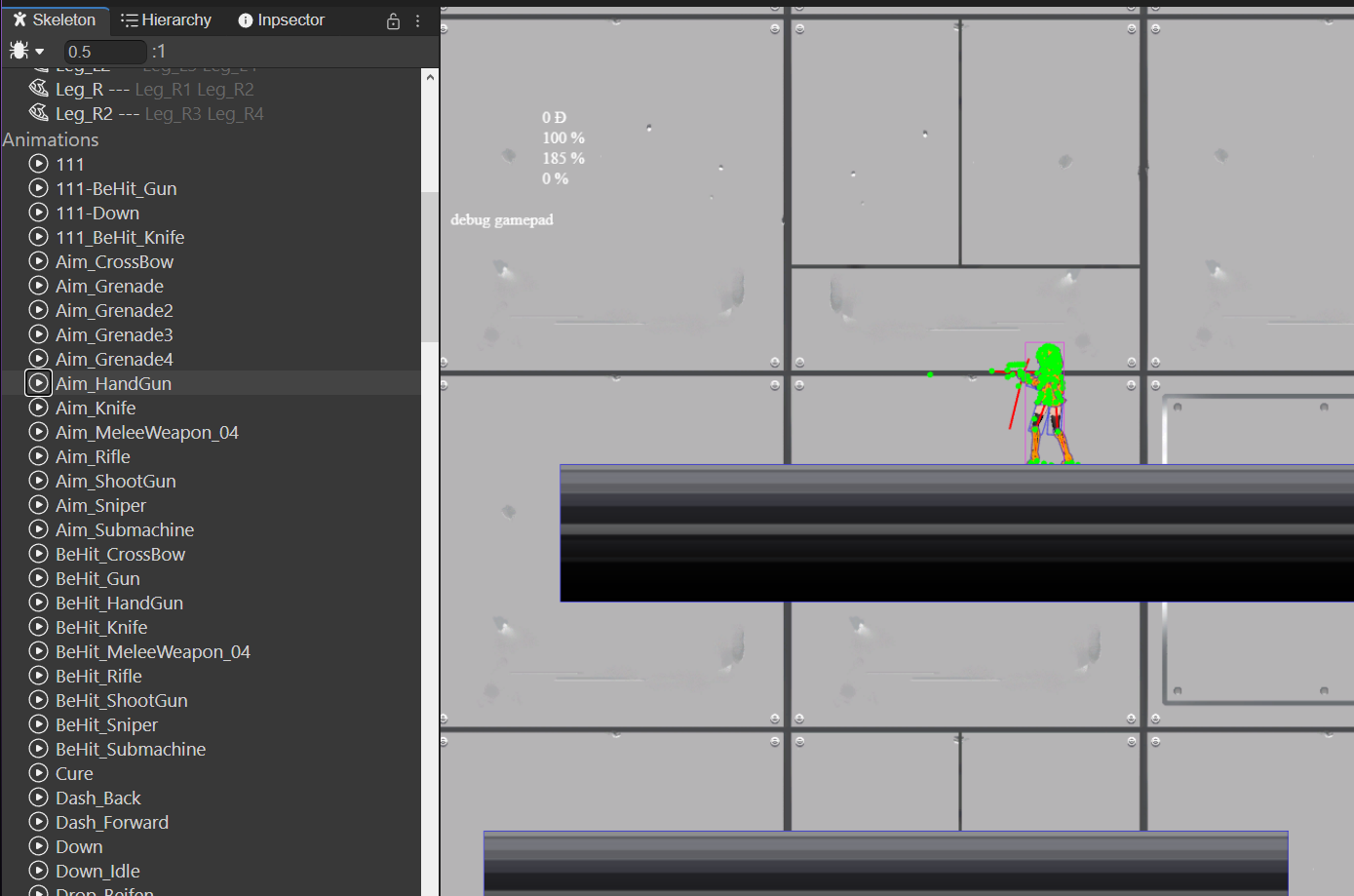Image resolution: width=1354 pixels, height=896 pixels.
Task: Click the green character in the scene
Action: click(1047, 400)
